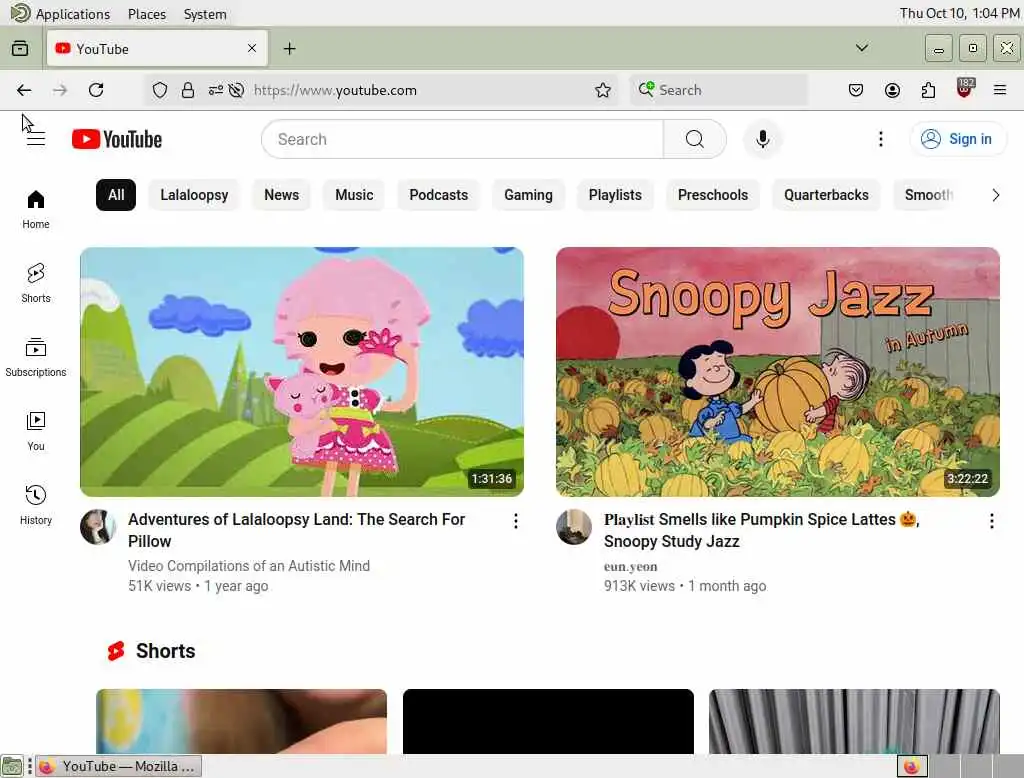1024x778 pixels.
Task: Open Shorts in sidebar
Action: coord(36,283)
